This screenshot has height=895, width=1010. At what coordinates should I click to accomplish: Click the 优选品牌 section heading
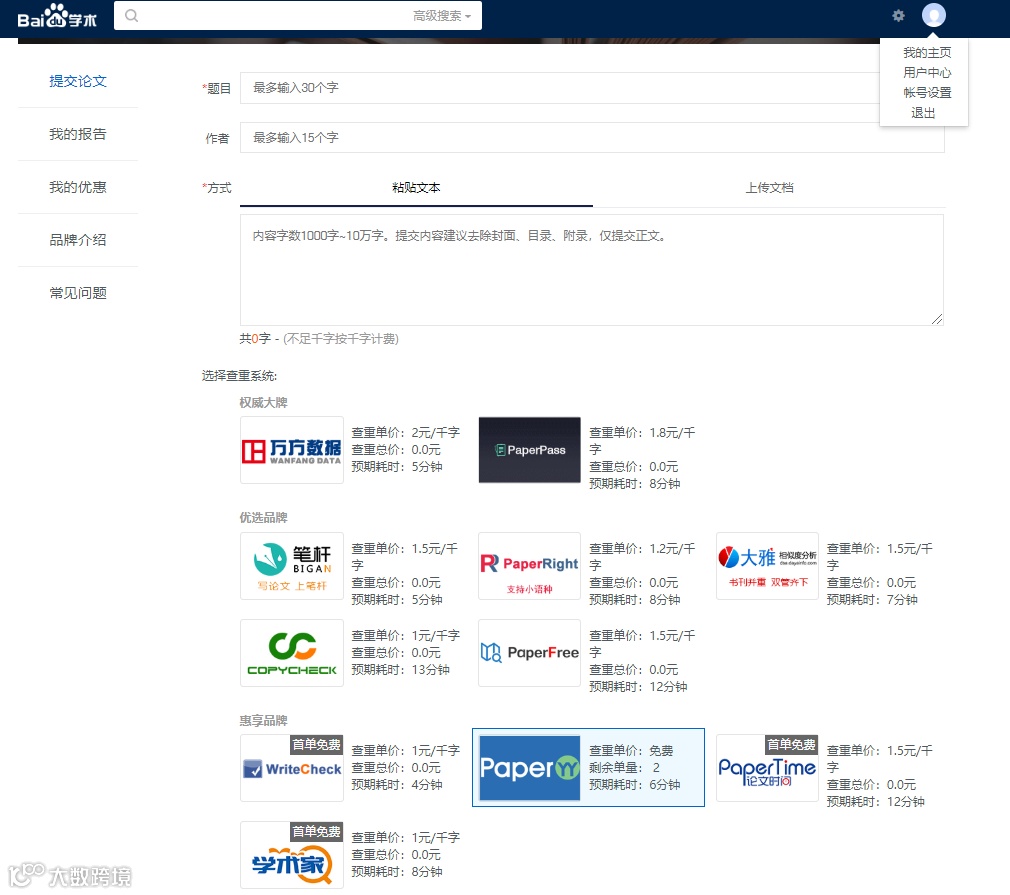pos(263,517)
